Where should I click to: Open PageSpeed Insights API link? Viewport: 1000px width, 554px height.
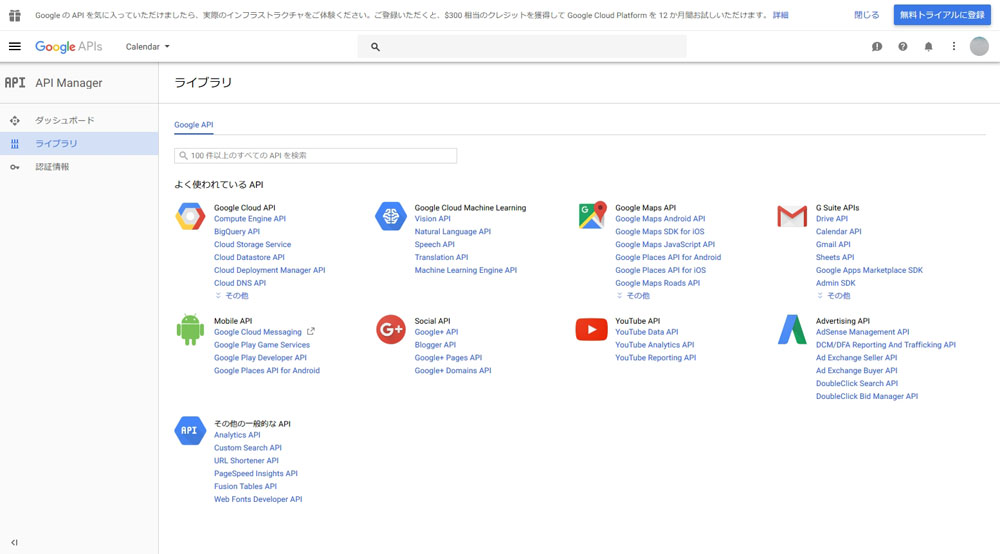[256, 474]
